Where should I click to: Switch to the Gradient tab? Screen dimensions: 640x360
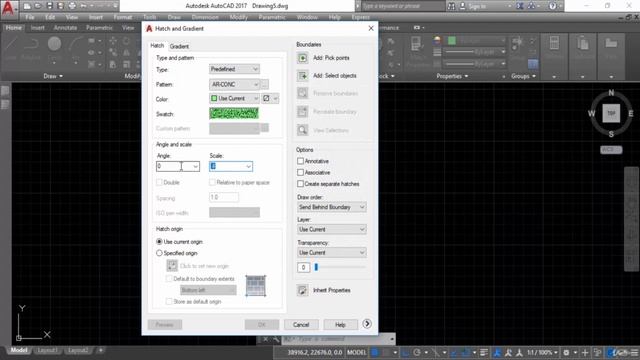179,47
